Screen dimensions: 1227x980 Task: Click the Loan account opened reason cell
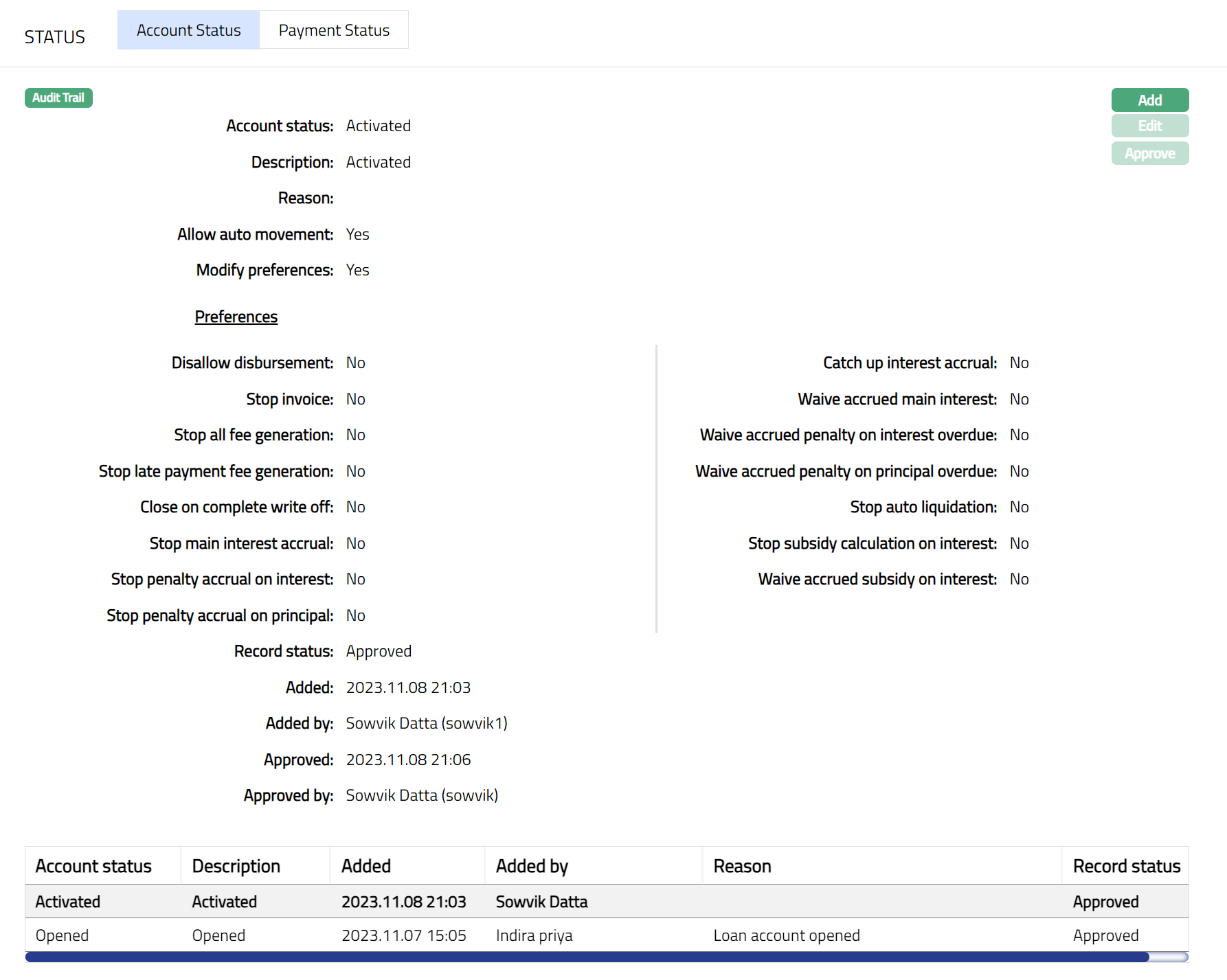(x=786, y=935)
